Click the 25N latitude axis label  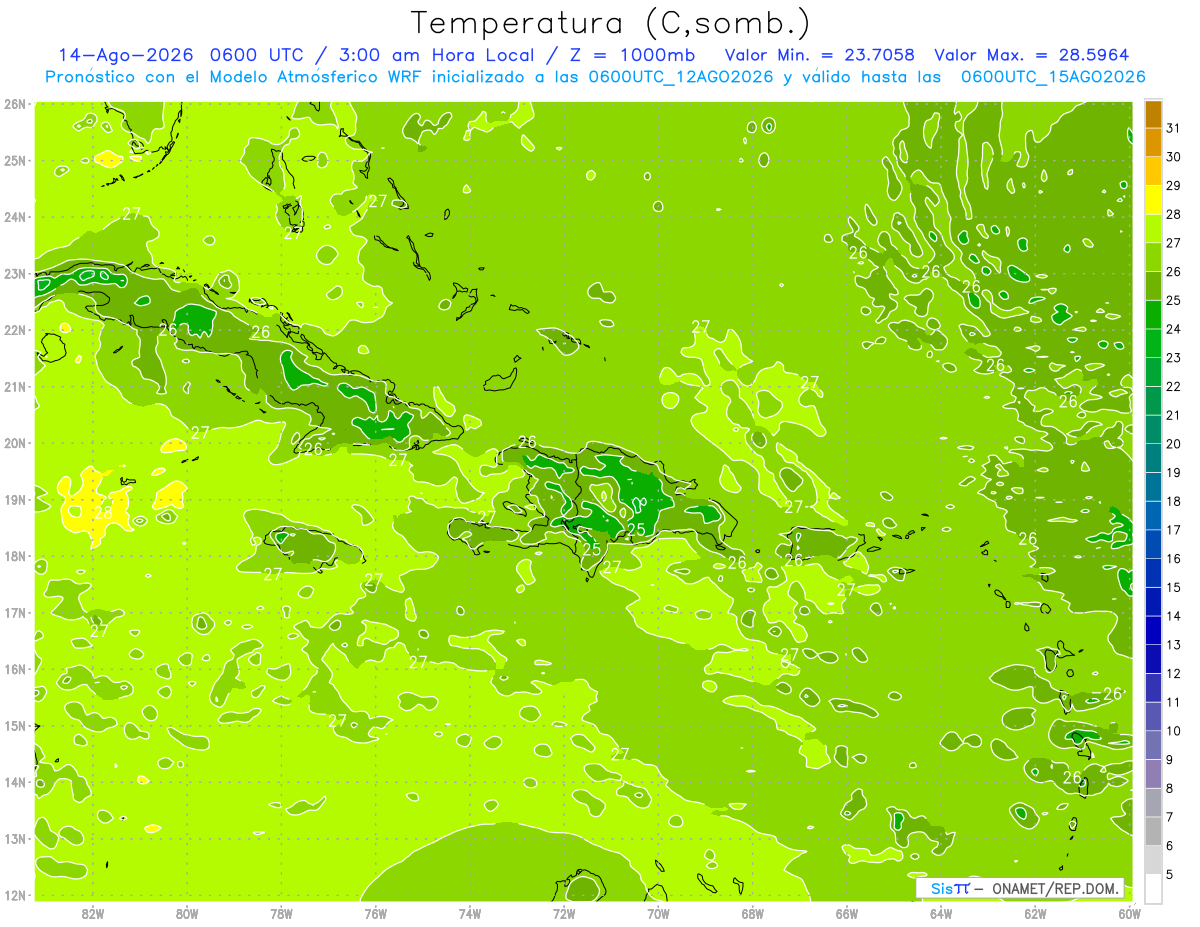[x=15, y=160]
